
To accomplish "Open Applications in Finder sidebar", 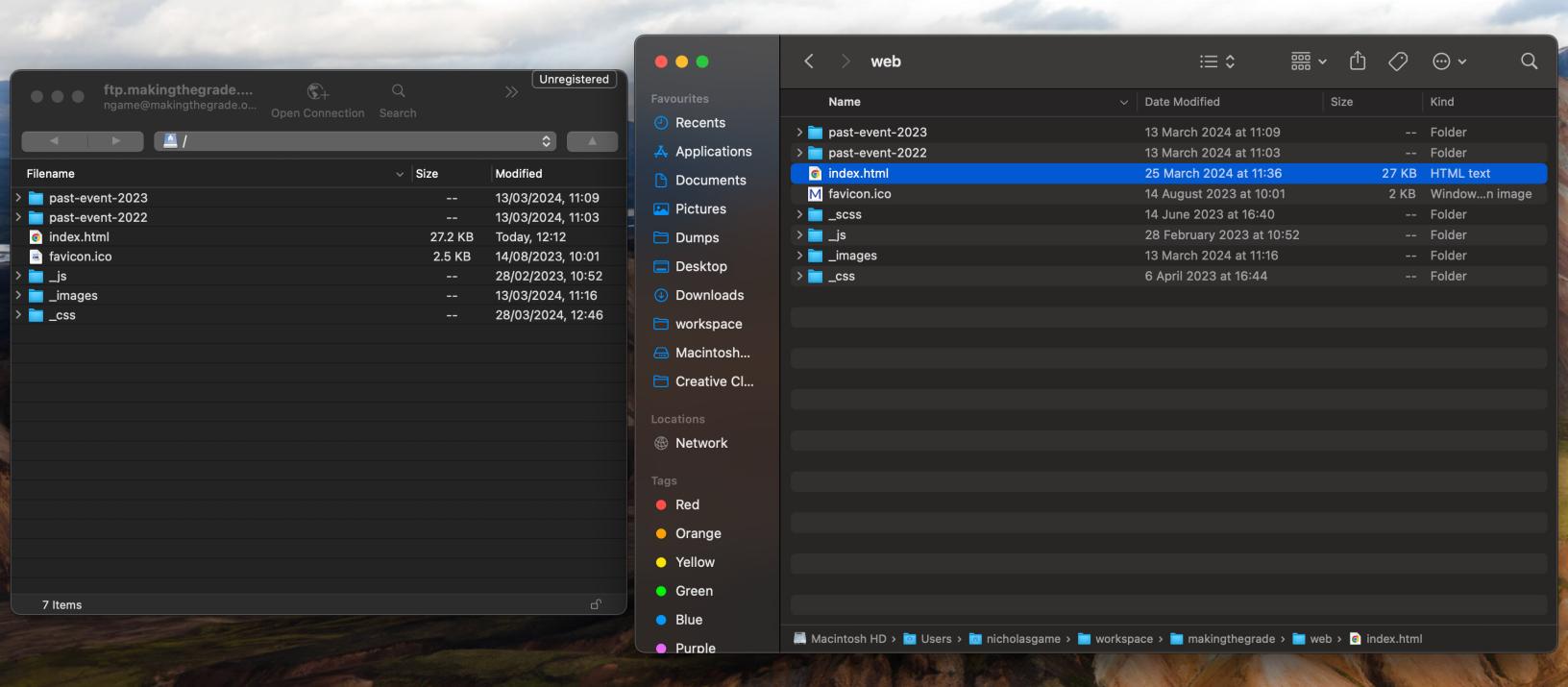I will 713,152.
